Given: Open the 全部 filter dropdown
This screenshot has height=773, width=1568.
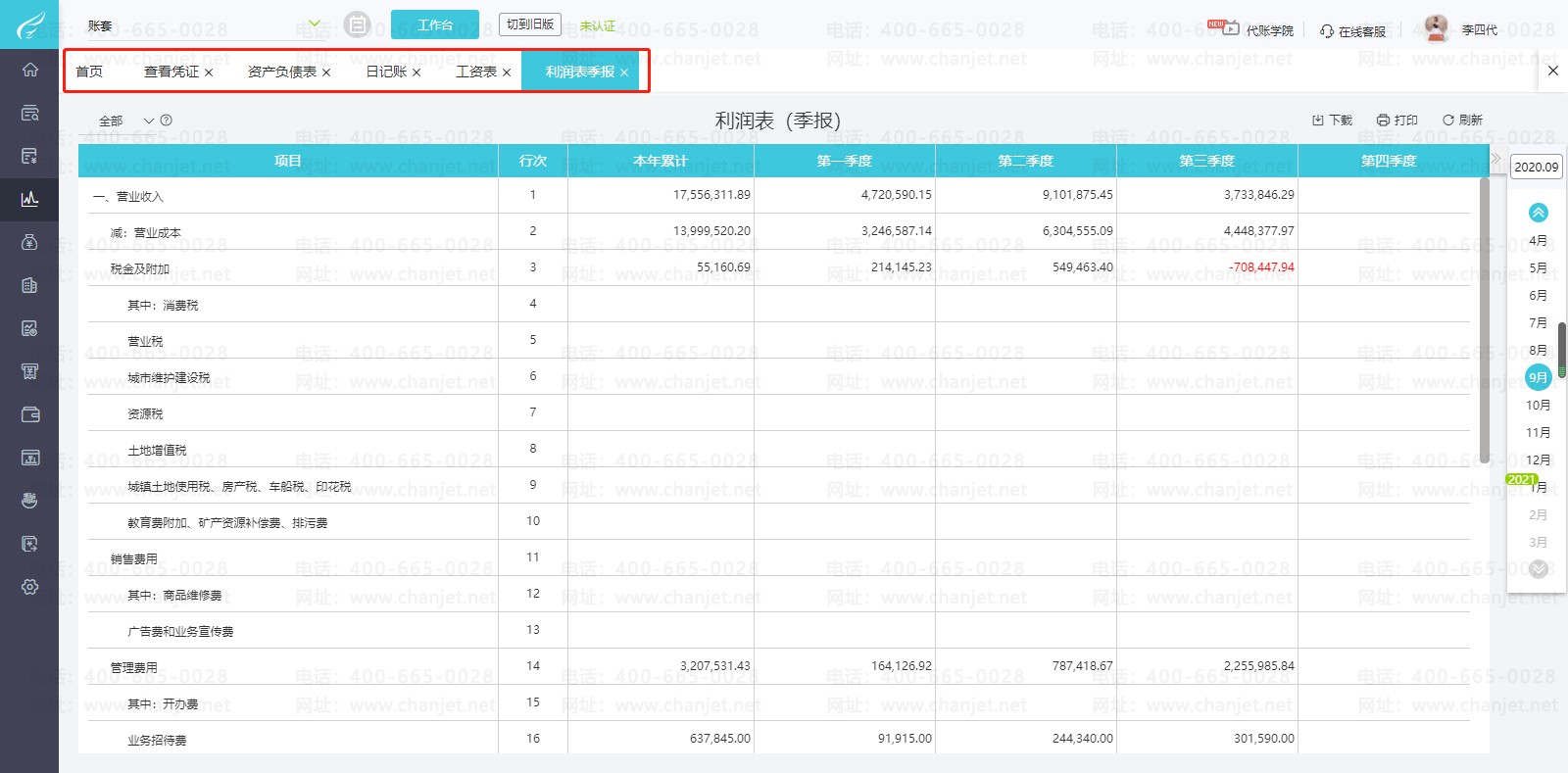Looking at the screenshot, I should [149, 121].
